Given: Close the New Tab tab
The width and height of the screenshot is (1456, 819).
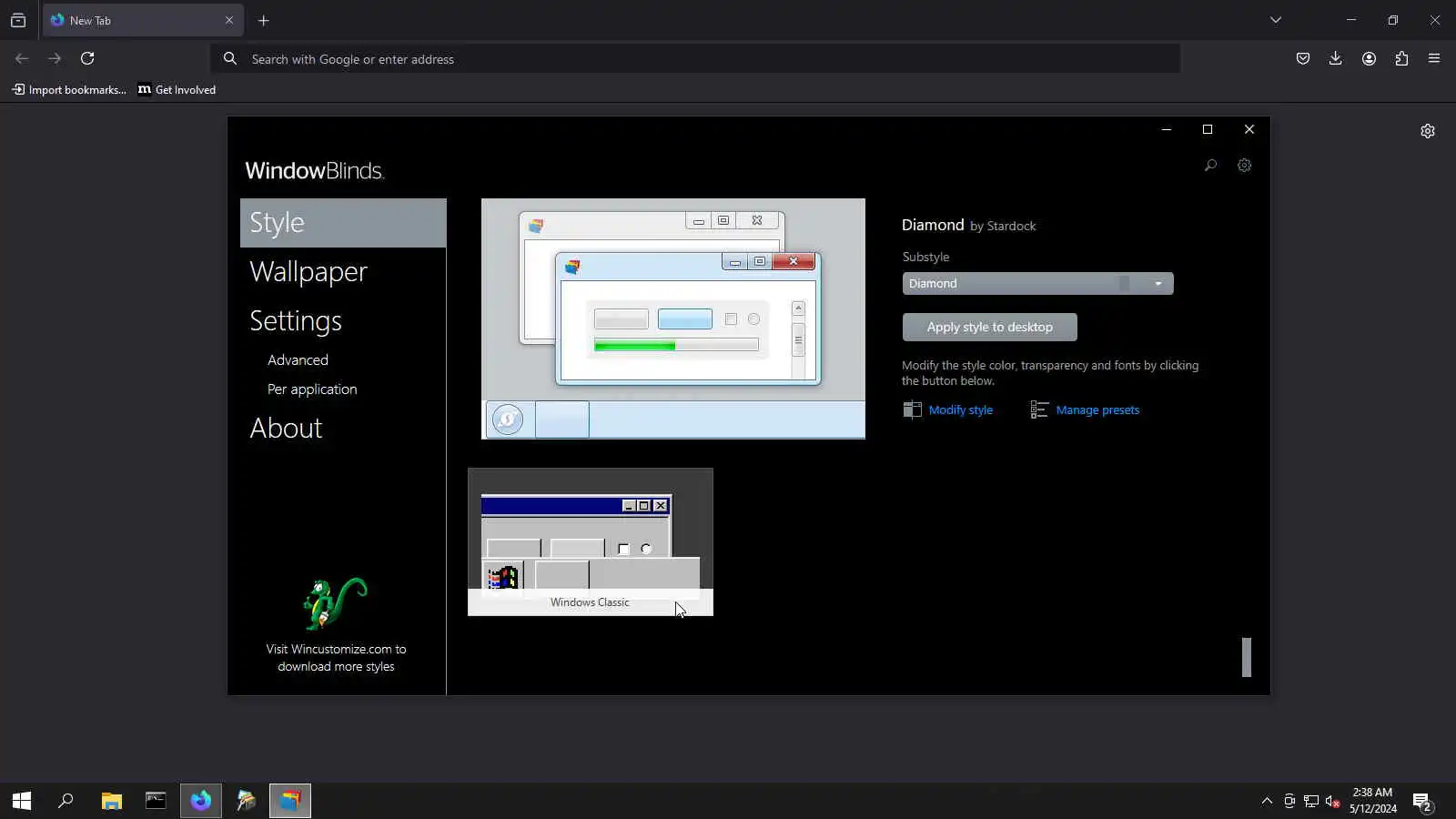Looking at the screenshot, I should (x=229, y=20).
